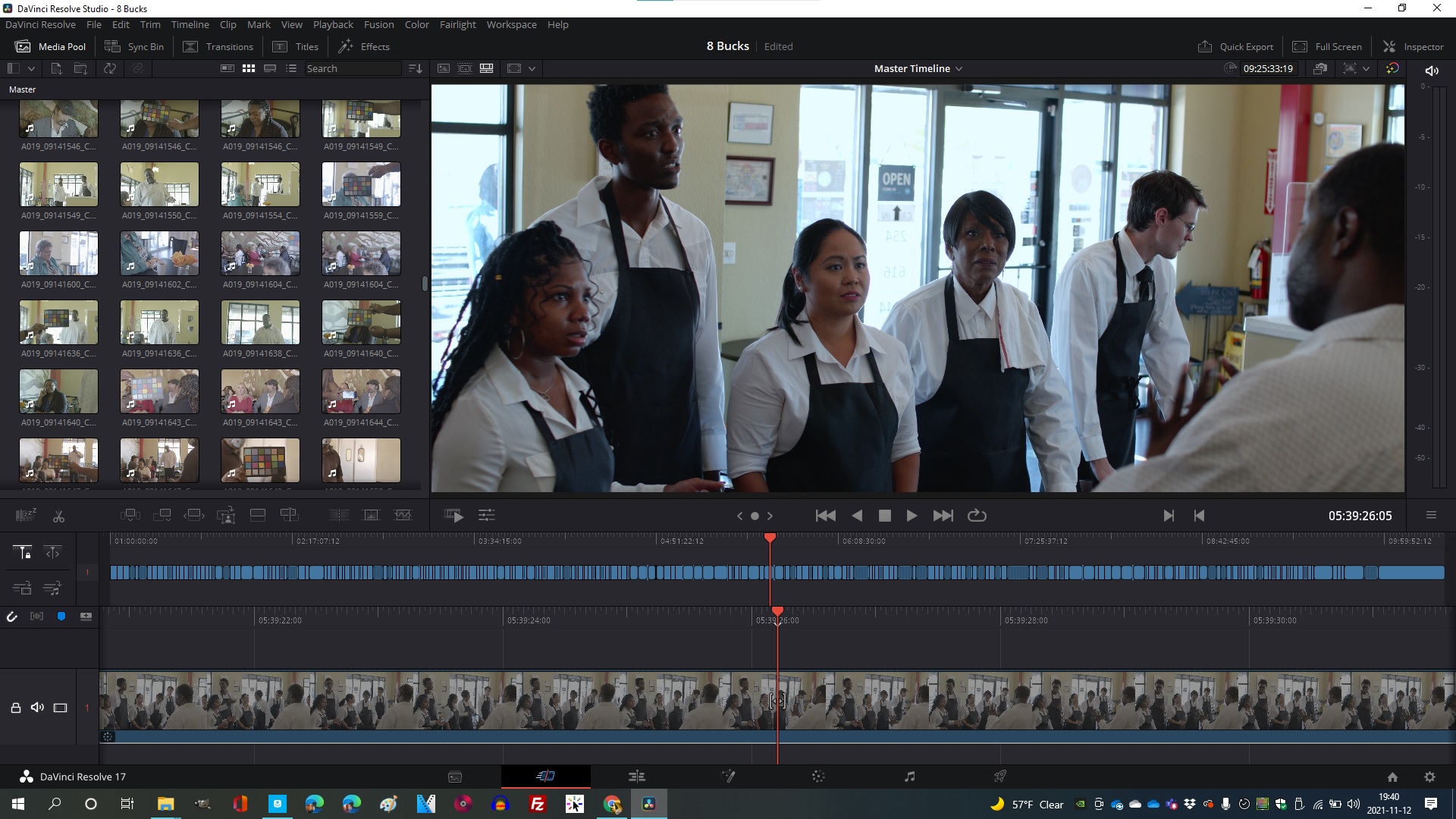Open the Inspector panel
Screen dimensions: 1456x819
(x=1414, y=46)
